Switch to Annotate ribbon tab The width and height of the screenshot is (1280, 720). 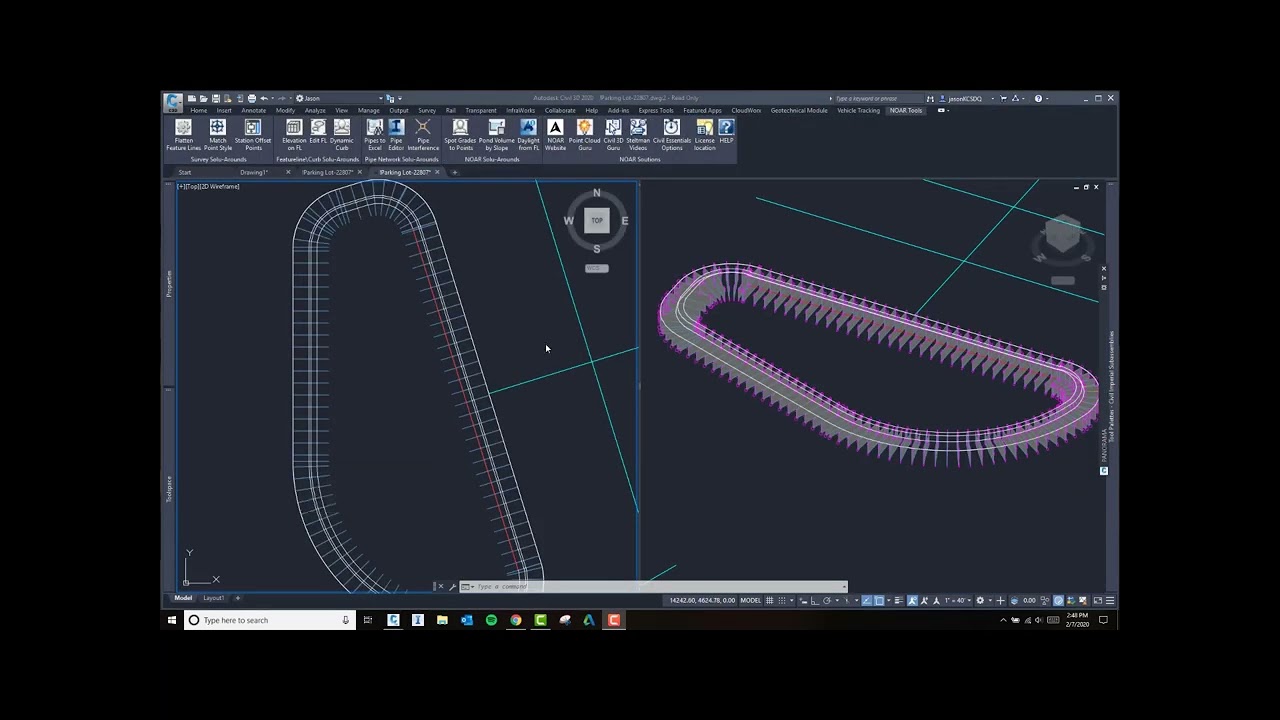(254, 110)
